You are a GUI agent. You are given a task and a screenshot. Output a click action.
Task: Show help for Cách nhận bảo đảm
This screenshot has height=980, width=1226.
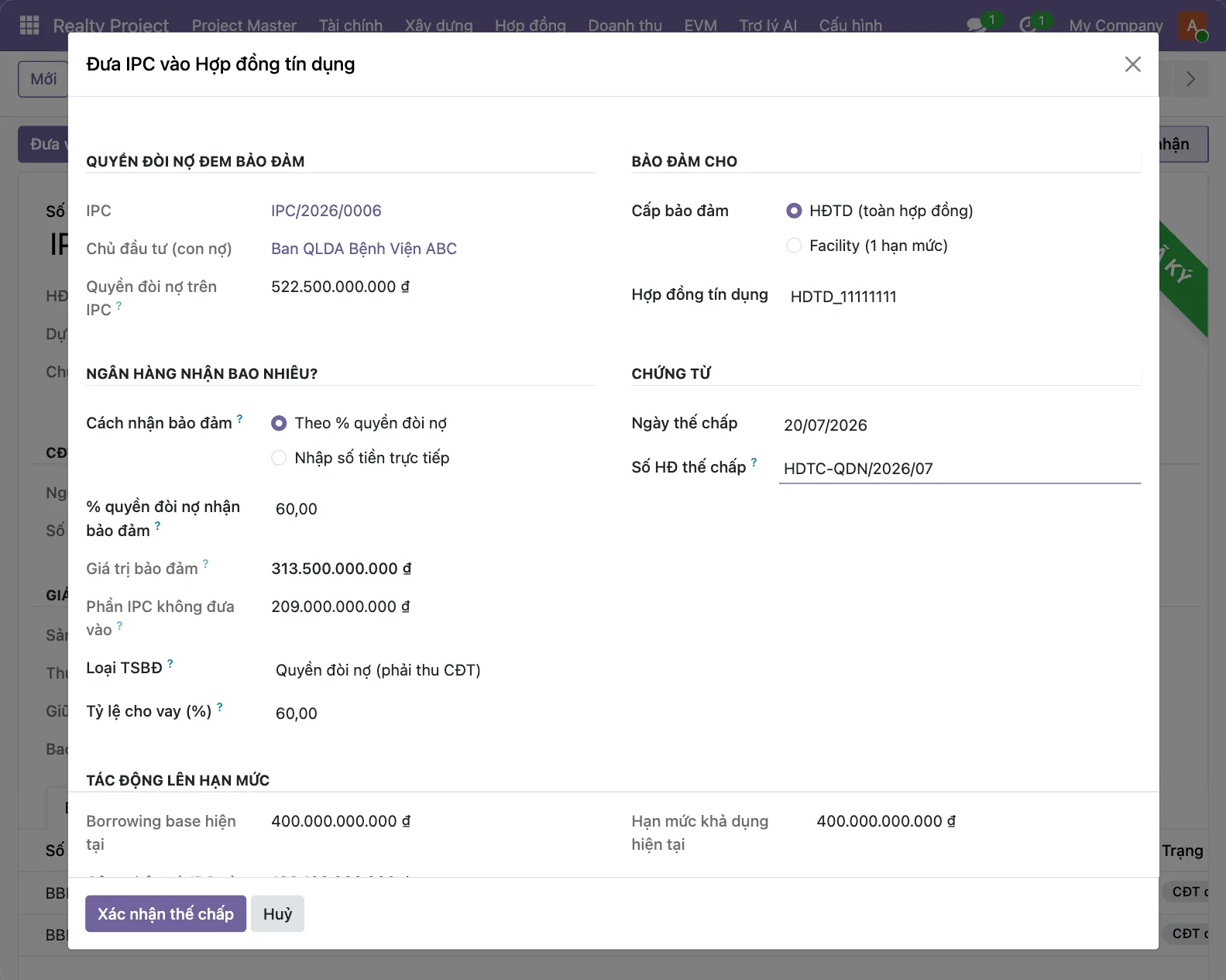(239, 419)
